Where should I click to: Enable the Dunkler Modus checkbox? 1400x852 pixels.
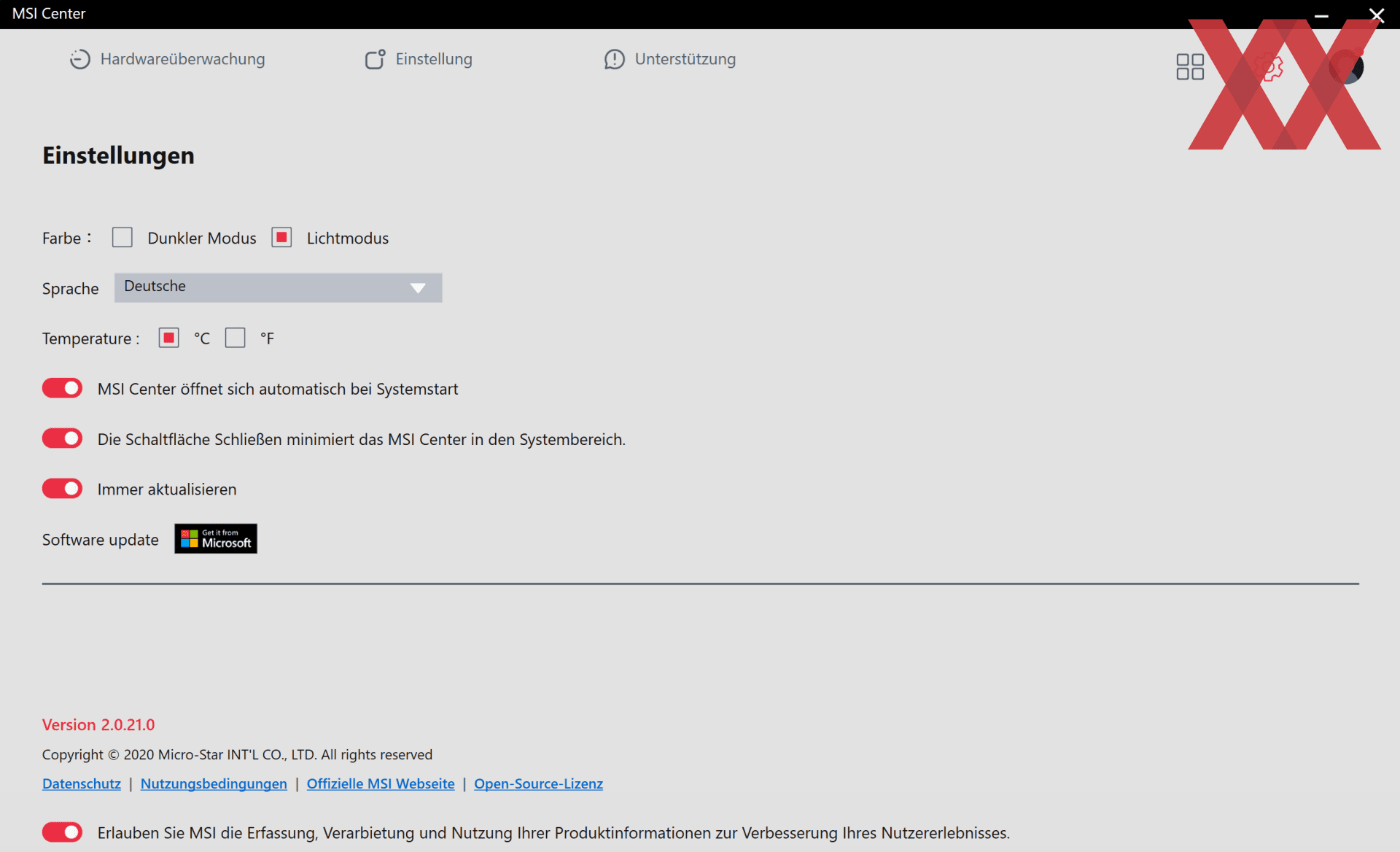(x=122, y=238)
